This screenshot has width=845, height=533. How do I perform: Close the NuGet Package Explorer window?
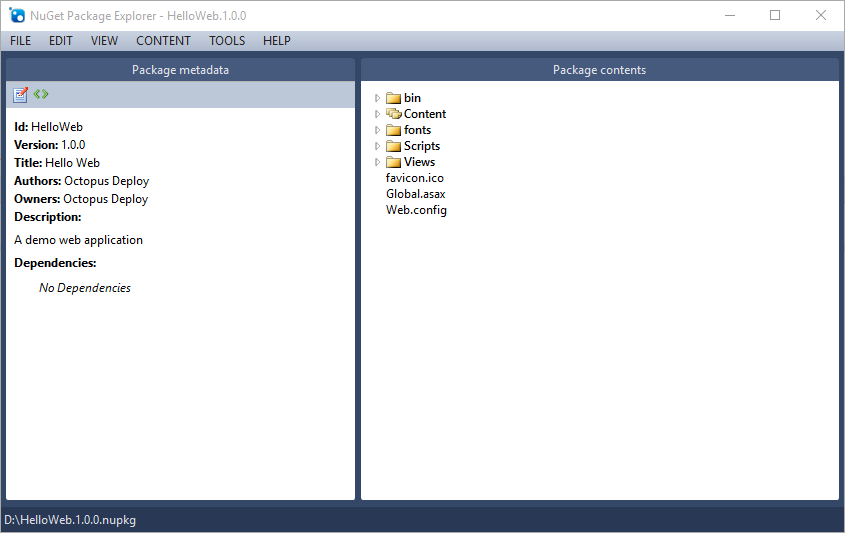coord(821,16)
